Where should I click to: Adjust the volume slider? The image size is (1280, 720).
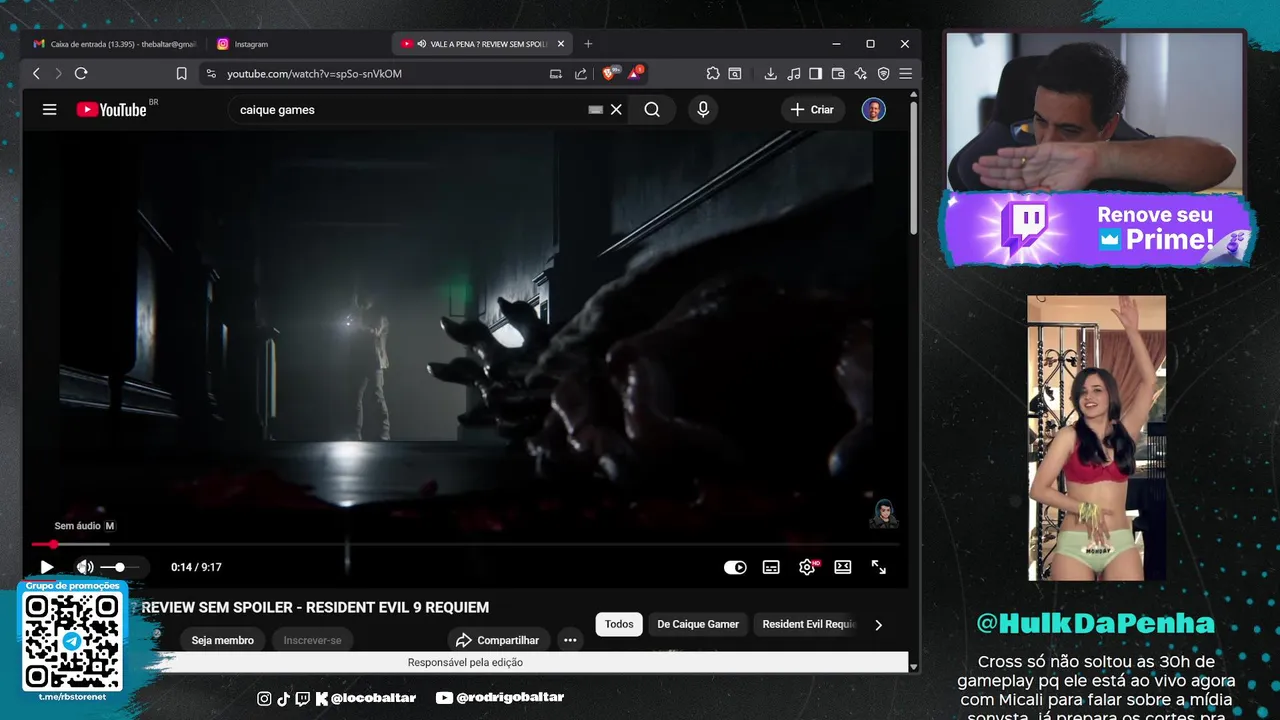pyautogui.click(x=120, y=567)
